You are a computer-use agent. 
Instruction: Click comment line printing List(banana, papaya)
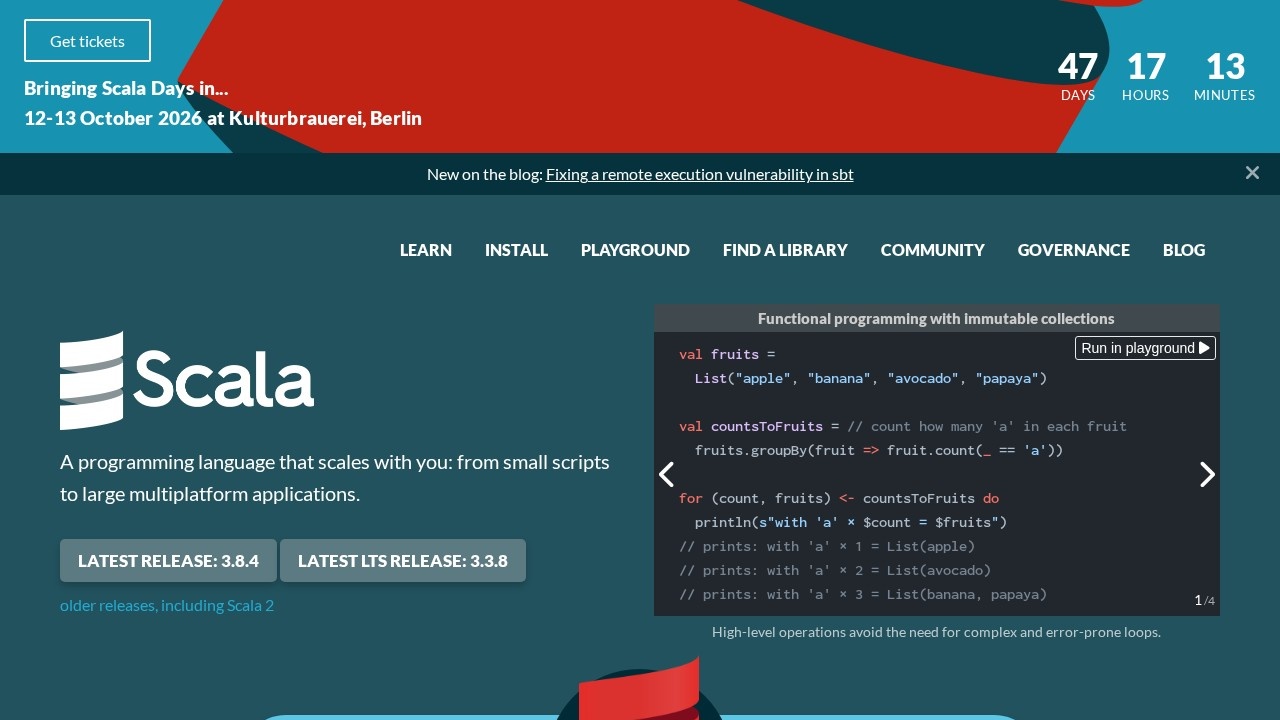(x=863, y=594)
